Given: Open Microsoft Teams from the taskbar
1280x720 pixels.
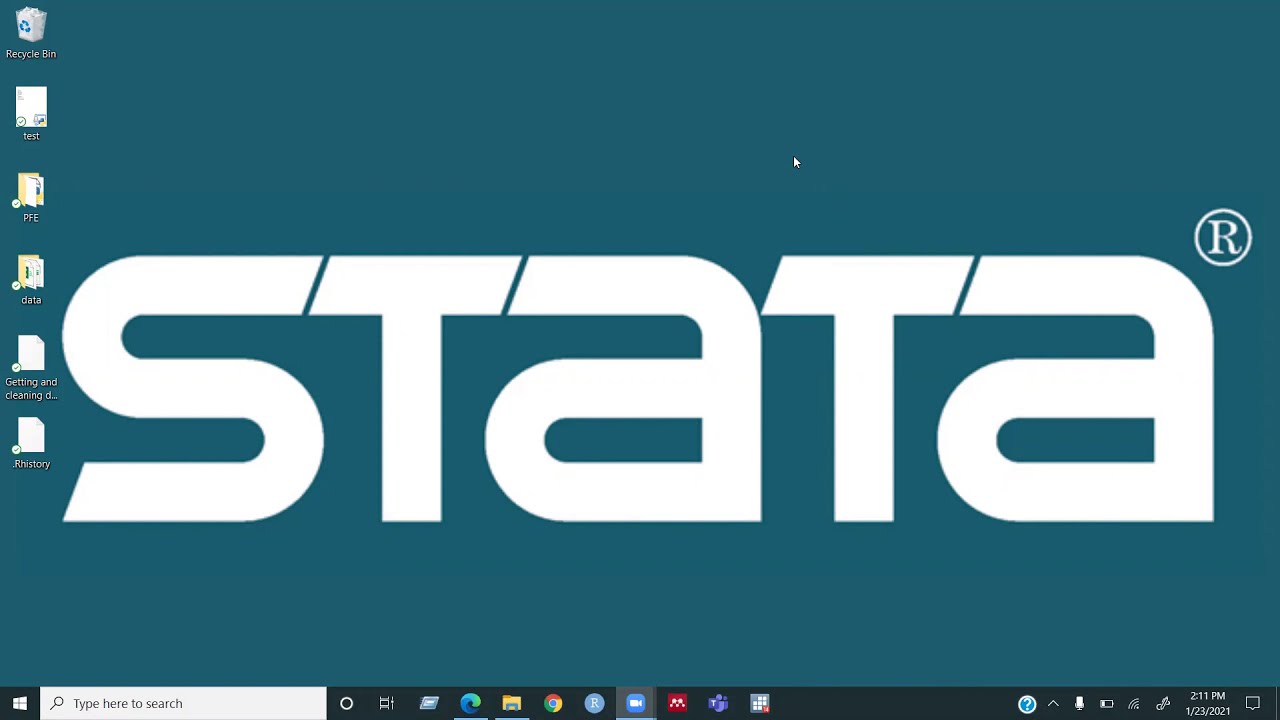Looking at the screenshot, I should (718, 703).
